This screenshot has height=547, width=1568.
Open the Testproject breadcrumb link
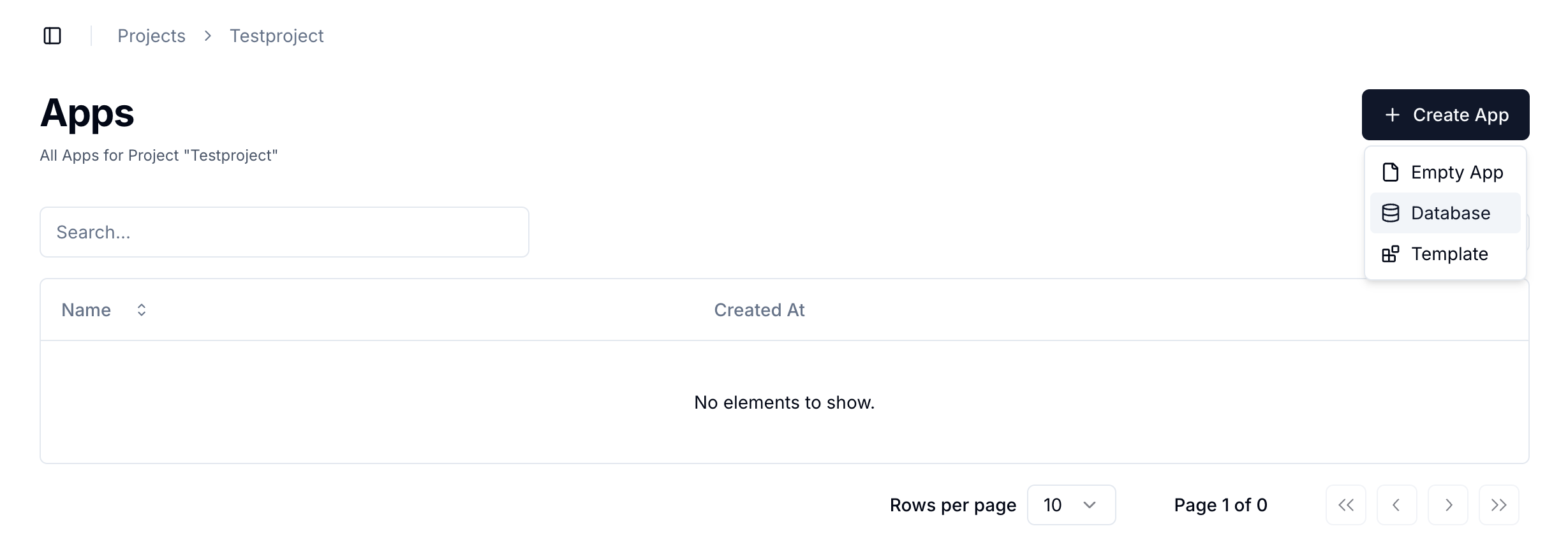point(276,36)
